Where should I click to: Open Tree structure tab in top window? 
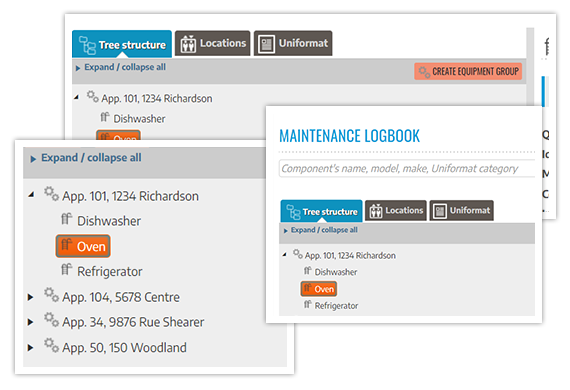(x=122, y=44)
